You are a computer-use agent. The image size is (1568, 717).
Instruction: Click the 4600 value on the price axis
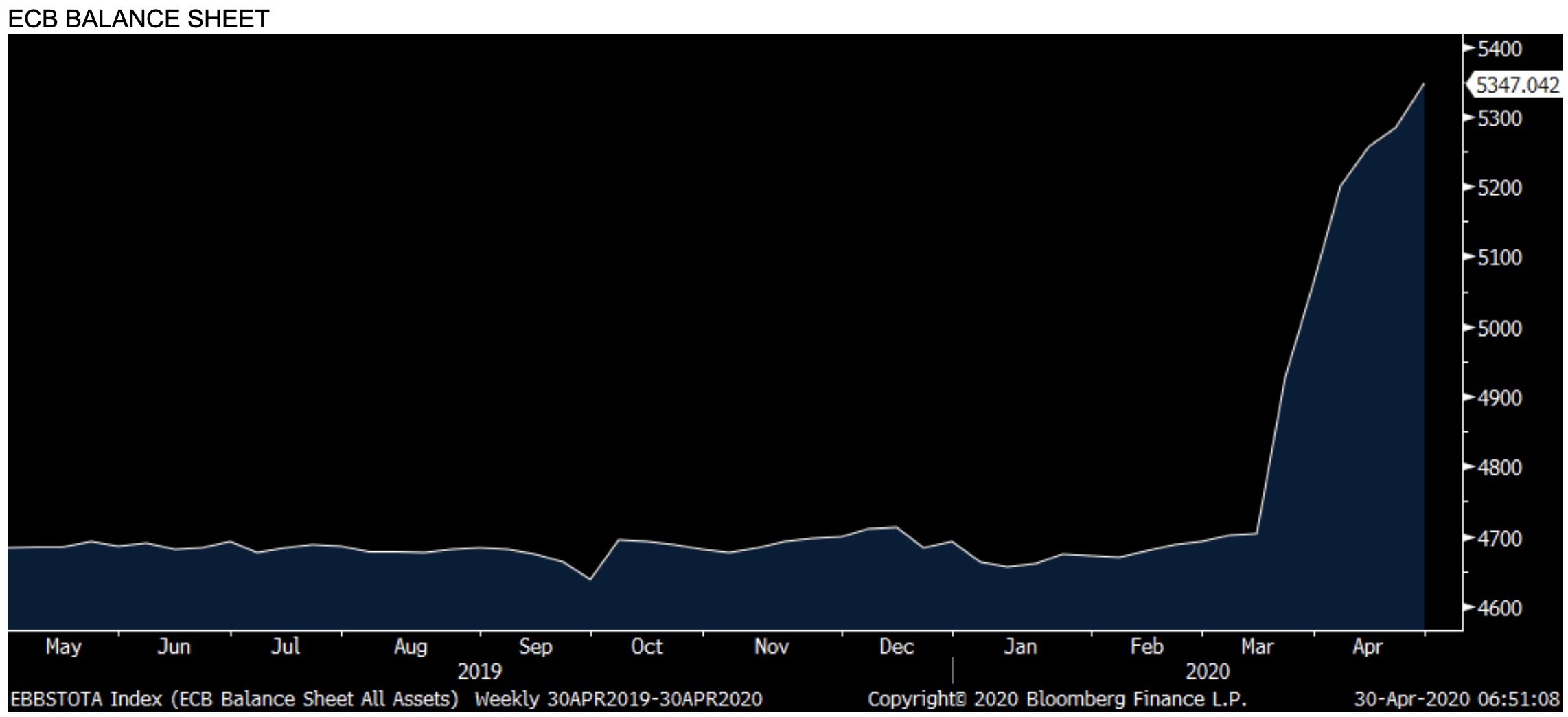[x=1499, y=608]
